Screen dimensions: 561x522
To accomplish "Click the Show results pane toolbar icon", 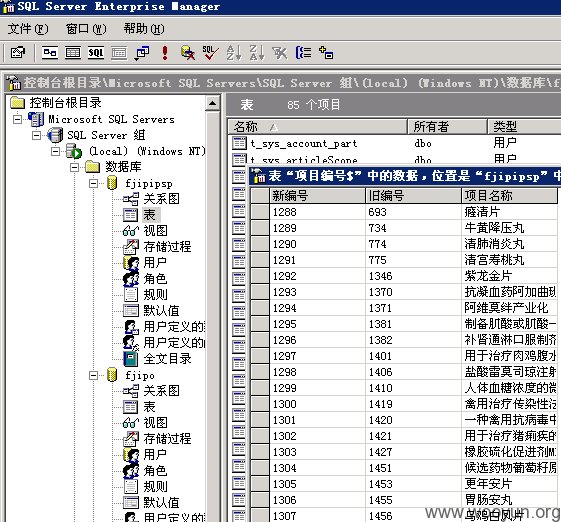I will [x=119, y=53].
